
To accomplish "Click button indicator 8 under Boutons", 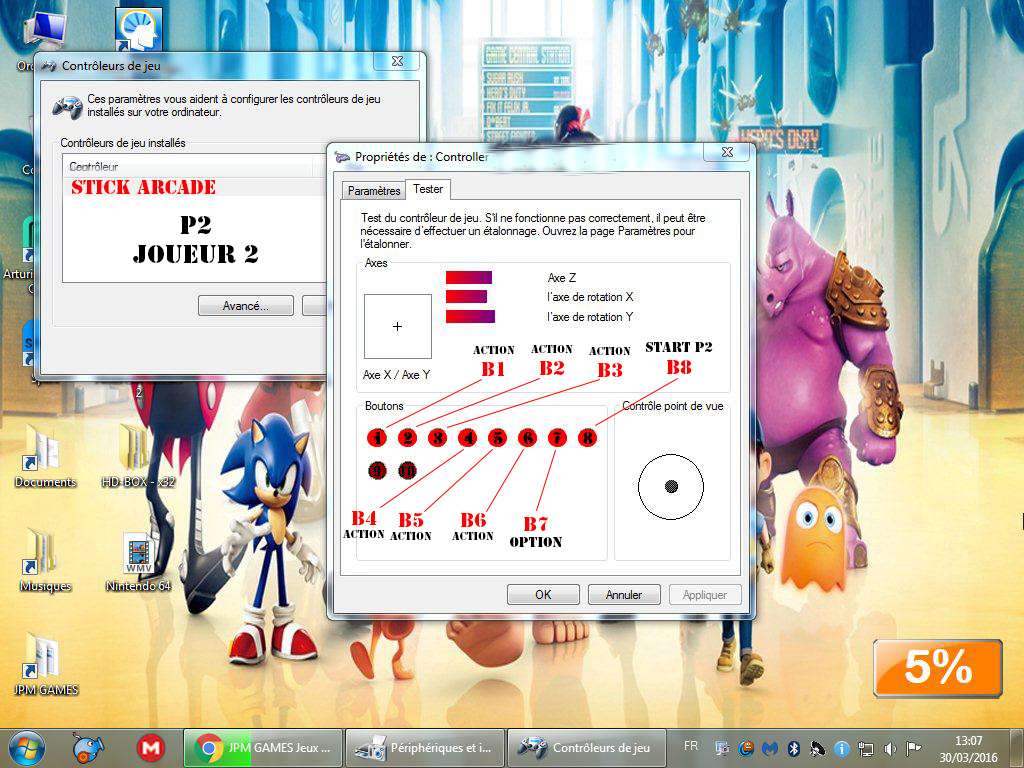I will (x=588, y=438).
